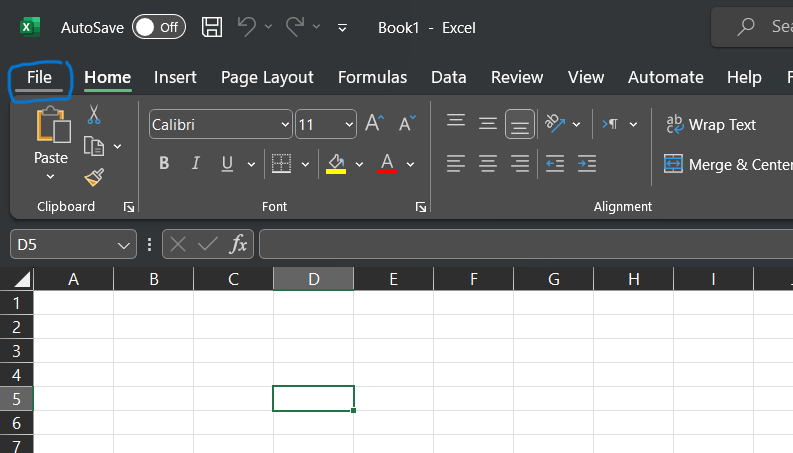Open Clipboard group dialog launcher
The image size is (793, 453).
(129, 207)
